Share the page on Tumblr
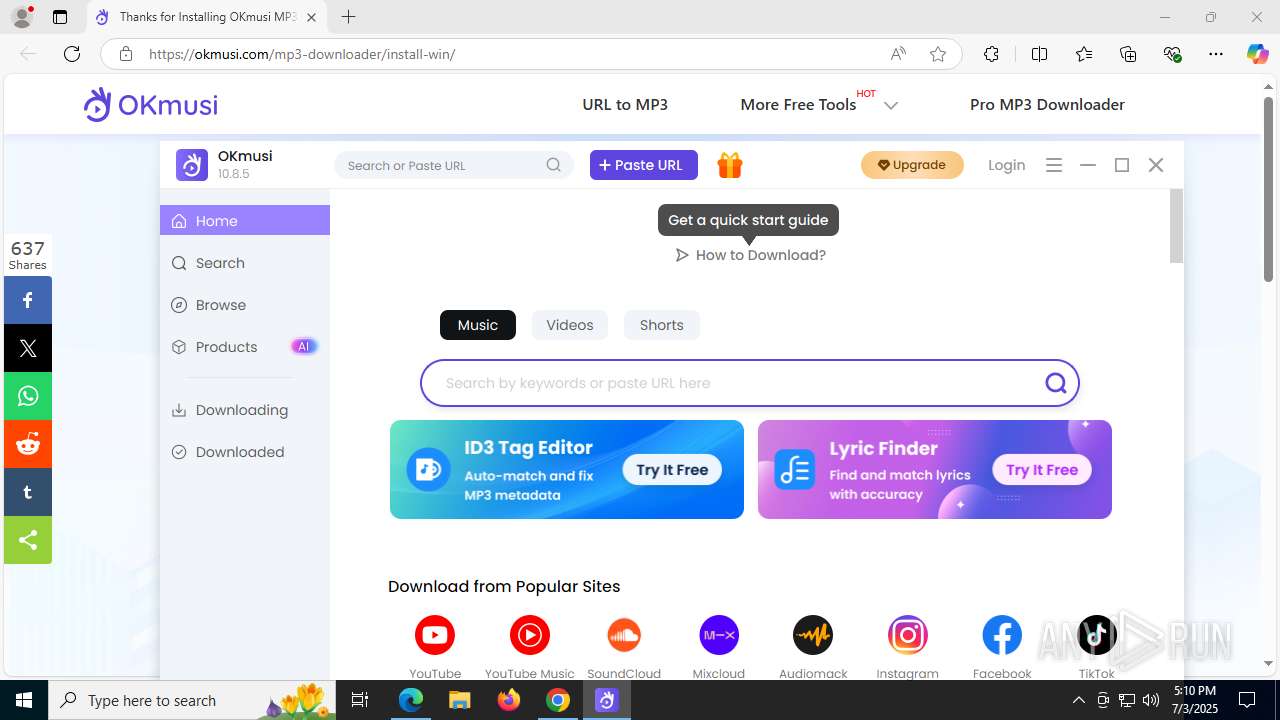This screenshot has width=1280, height=720. [28, 492]
